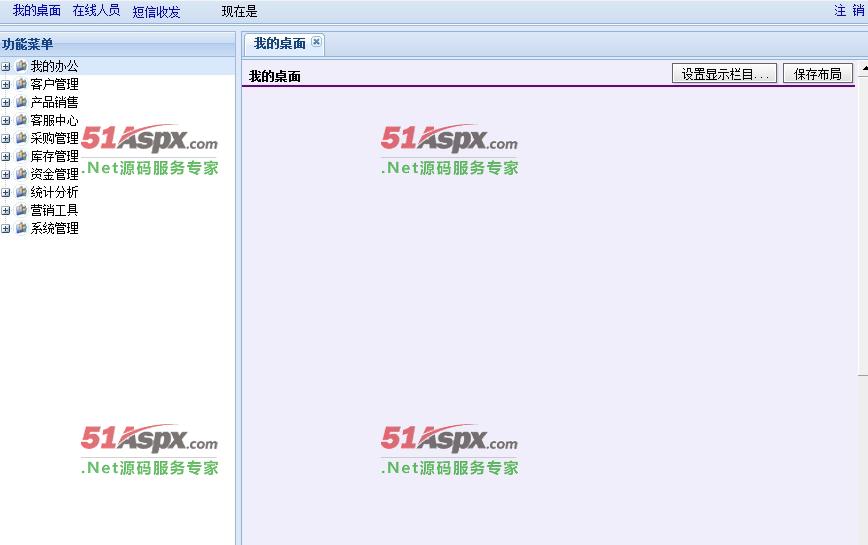Click the 设置显示栏目 button

(724, 74)
